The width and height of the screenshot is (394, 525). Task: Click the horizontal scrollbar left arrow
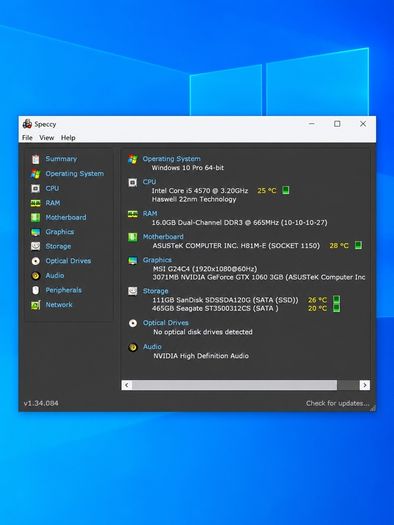coord(127,385)
